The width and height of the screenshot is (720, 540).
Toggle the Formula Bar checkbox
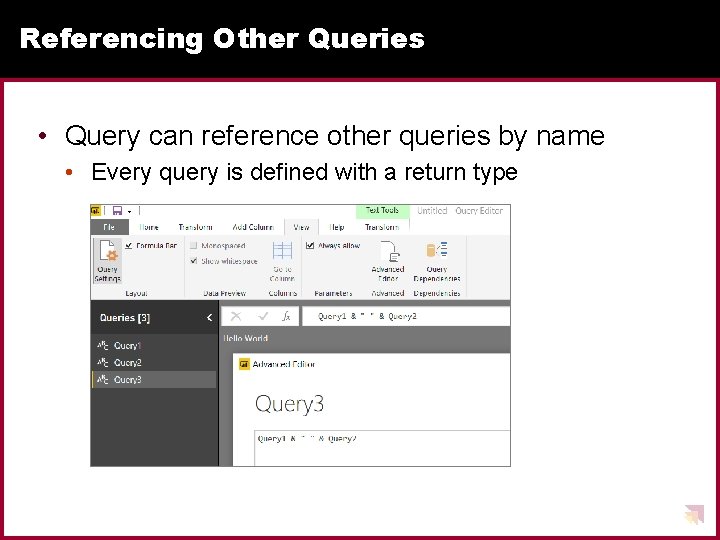pyautogui.click(x=129, y=246)
